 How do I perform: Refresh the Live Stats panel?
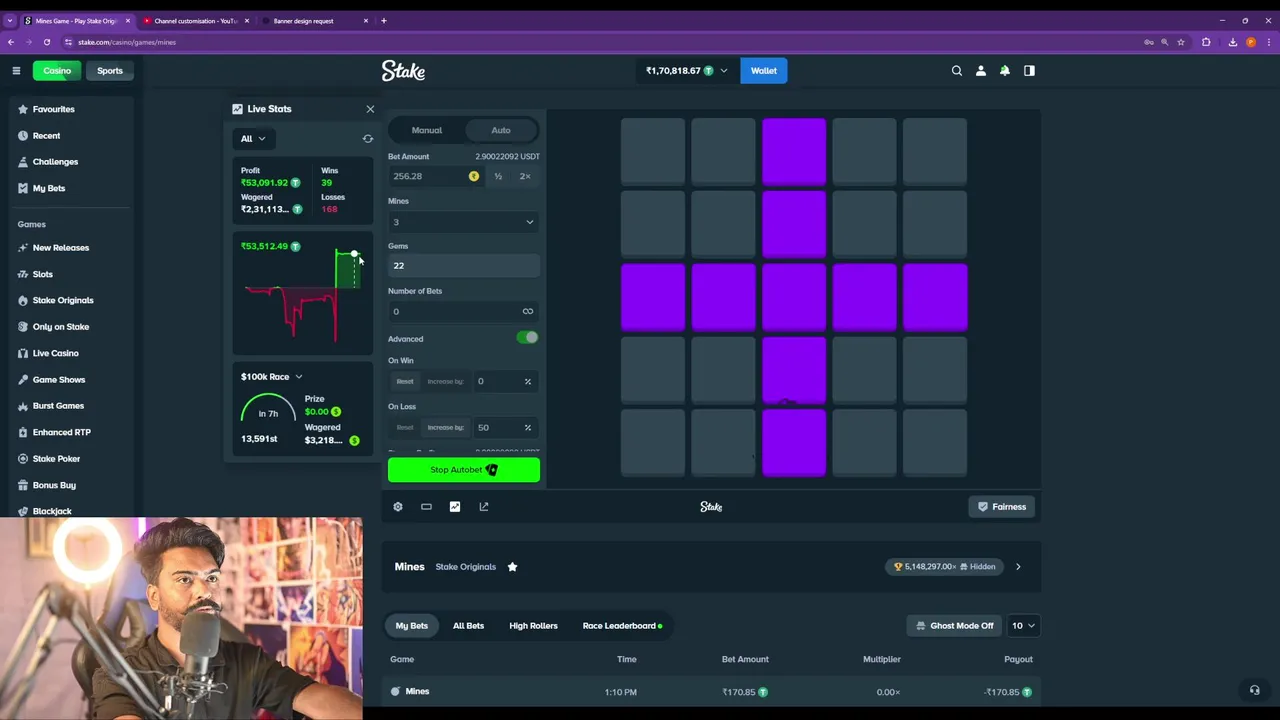click(x=368, y=139)
